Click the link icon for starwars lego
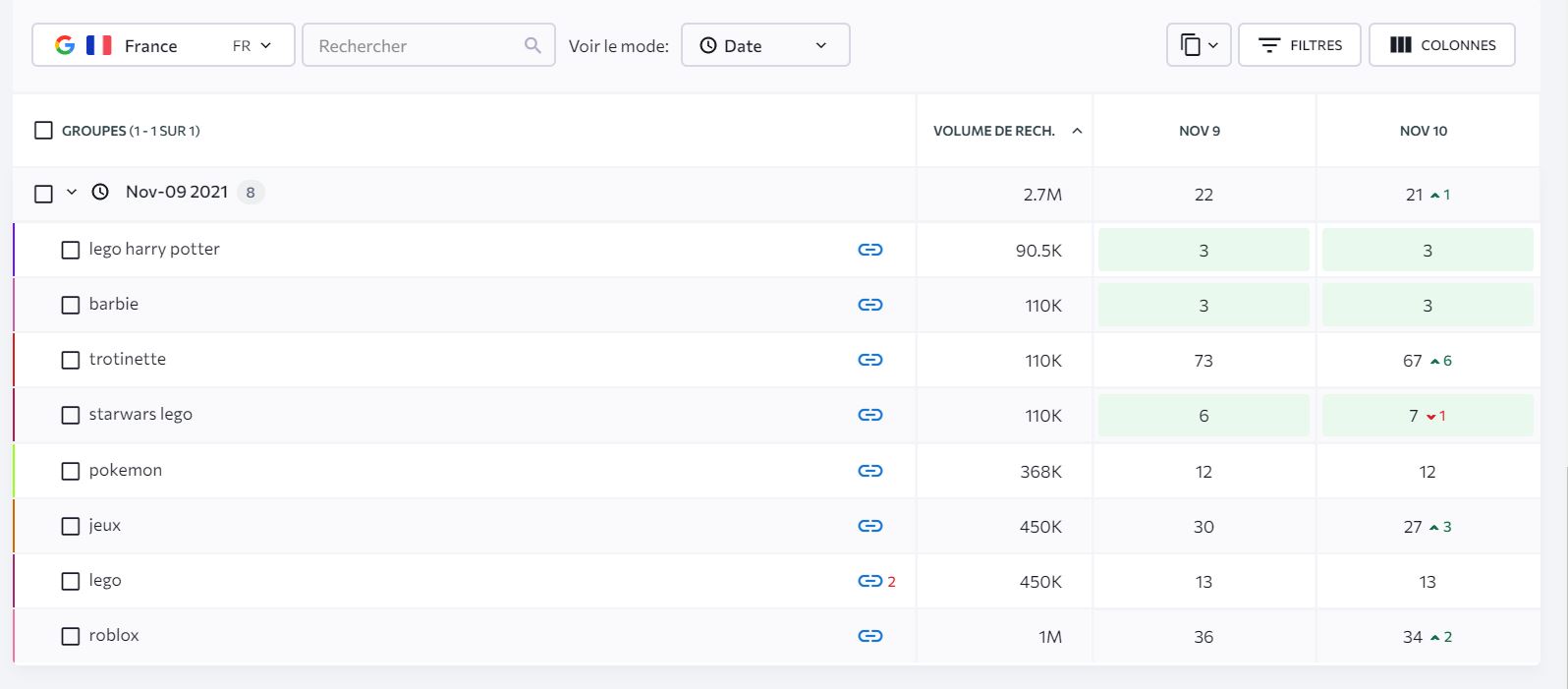This screenshot has height=689, width=1568. tap(869, 415)
